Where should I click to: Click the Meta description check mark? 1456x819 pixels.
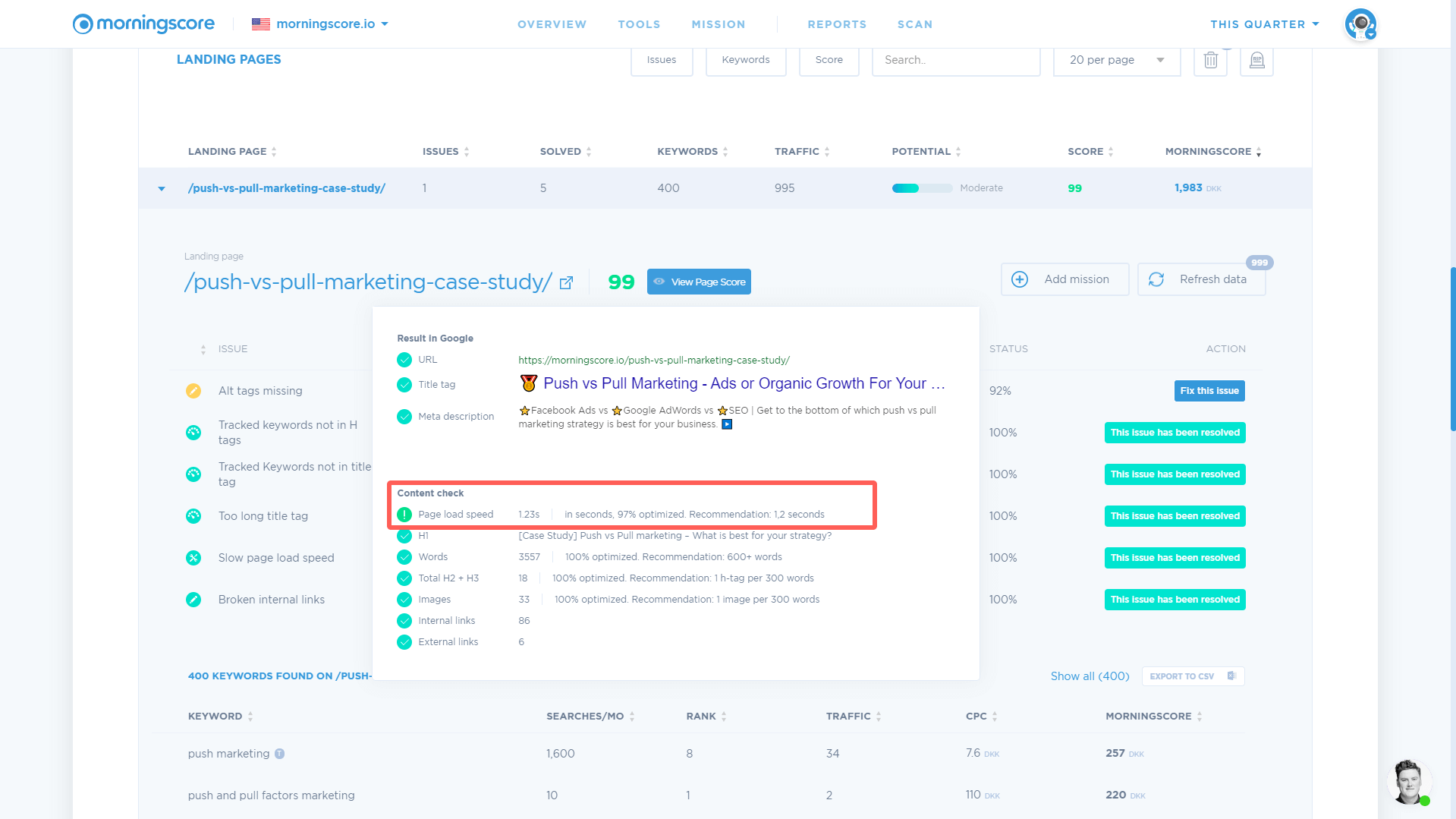tap(404, 417)
